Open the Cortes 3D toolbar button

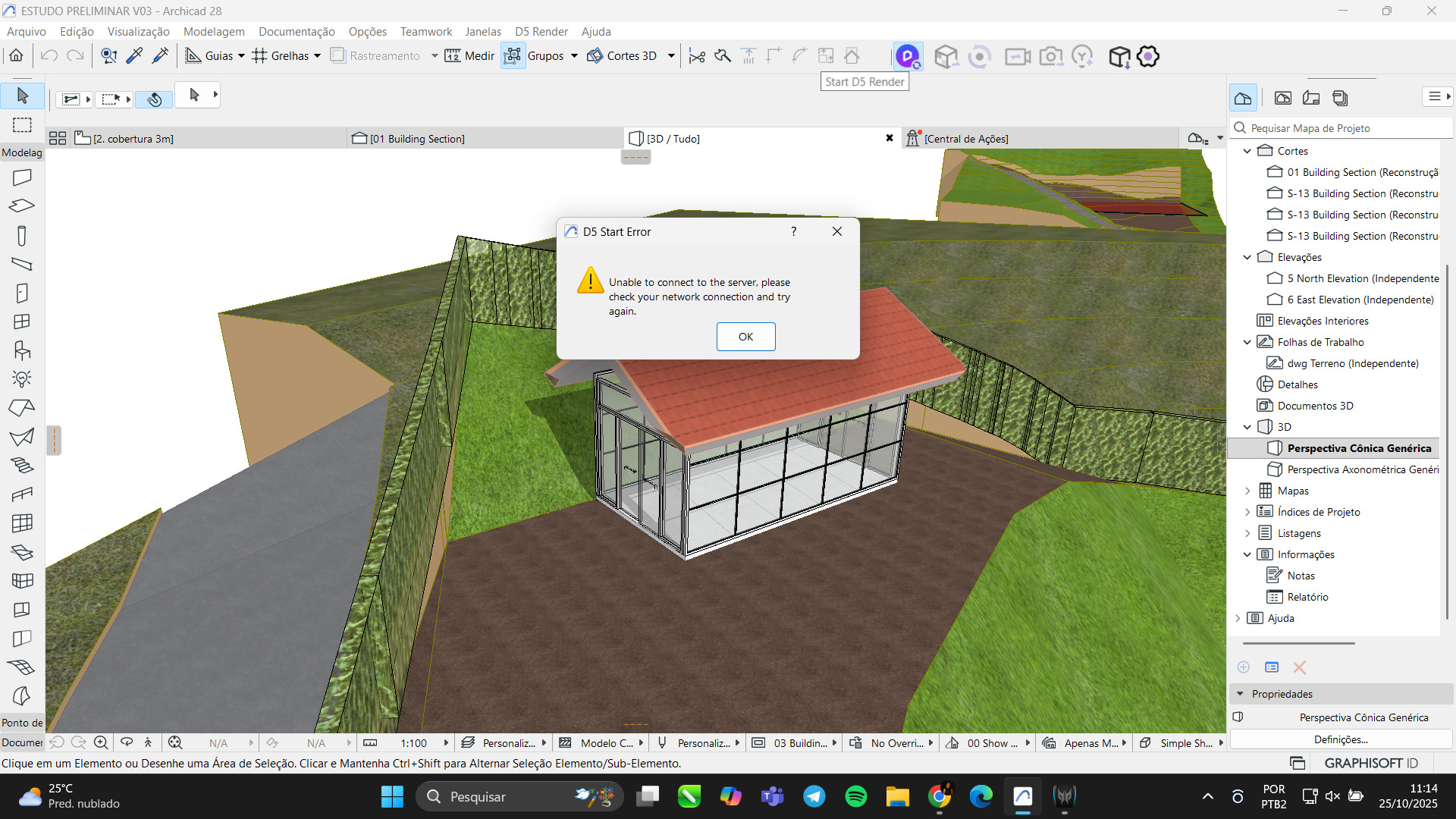point(623,56)
